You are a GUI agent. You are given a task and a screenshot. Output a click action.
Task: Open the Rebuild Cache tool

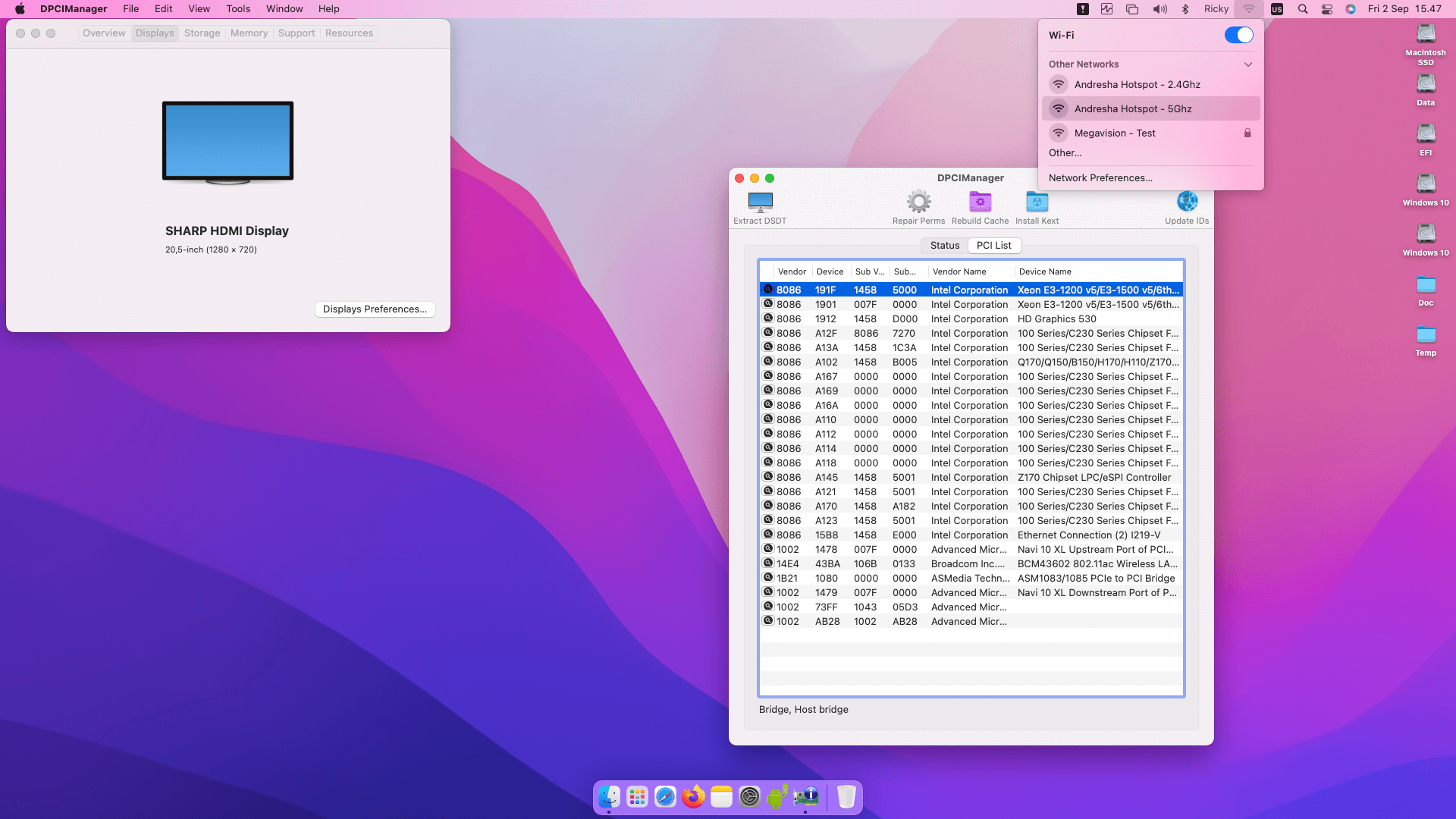[980, 201]
